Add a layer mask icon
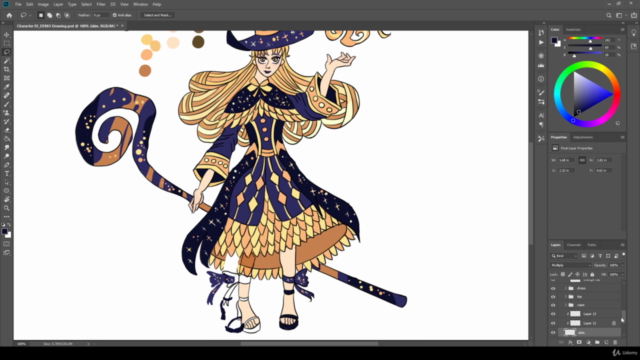This screenshot has width=640, height=360. 579,342
